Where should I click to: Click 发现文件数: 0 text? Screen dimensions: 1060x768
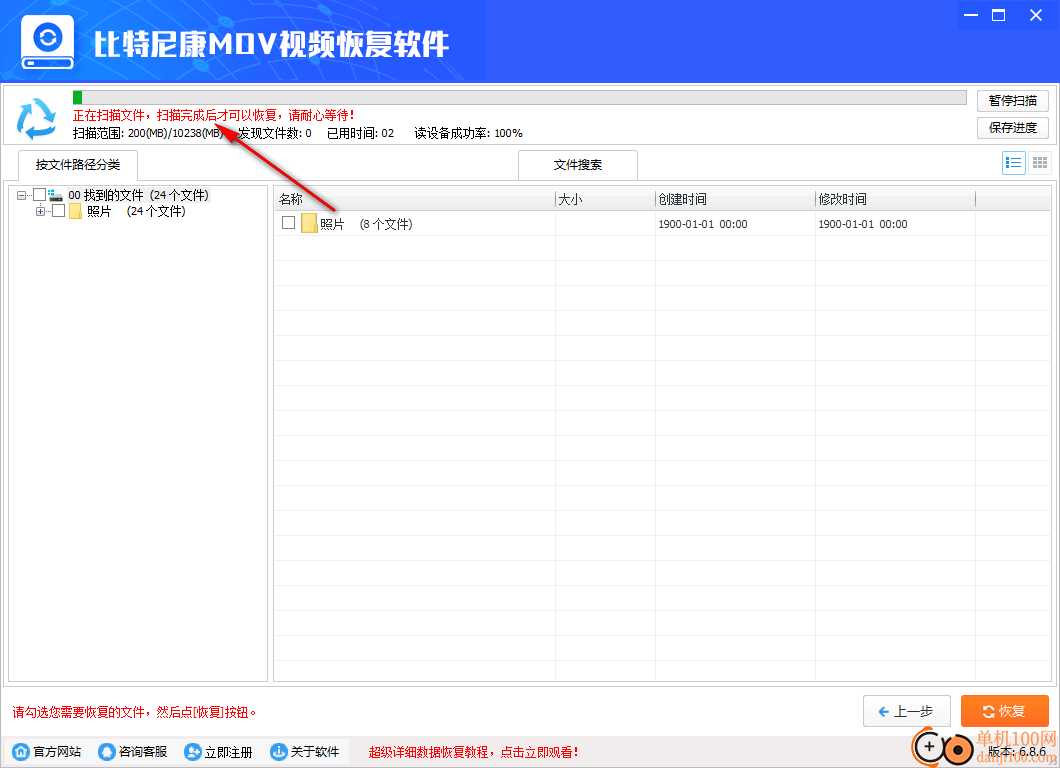(274, 133)
